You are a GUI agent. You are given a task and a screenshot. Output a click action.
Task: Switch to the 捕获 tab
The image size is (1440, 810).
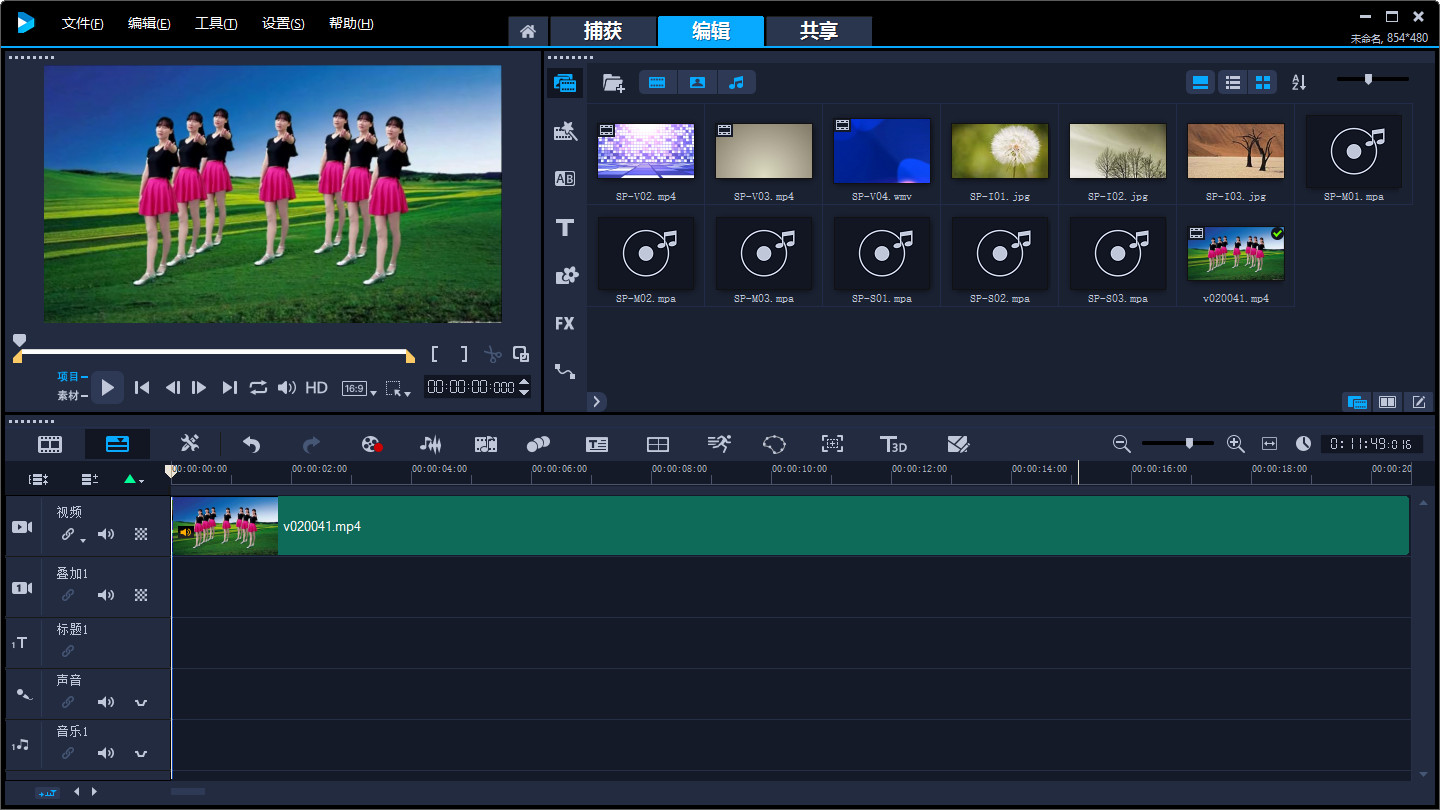(x=603, y=31)
